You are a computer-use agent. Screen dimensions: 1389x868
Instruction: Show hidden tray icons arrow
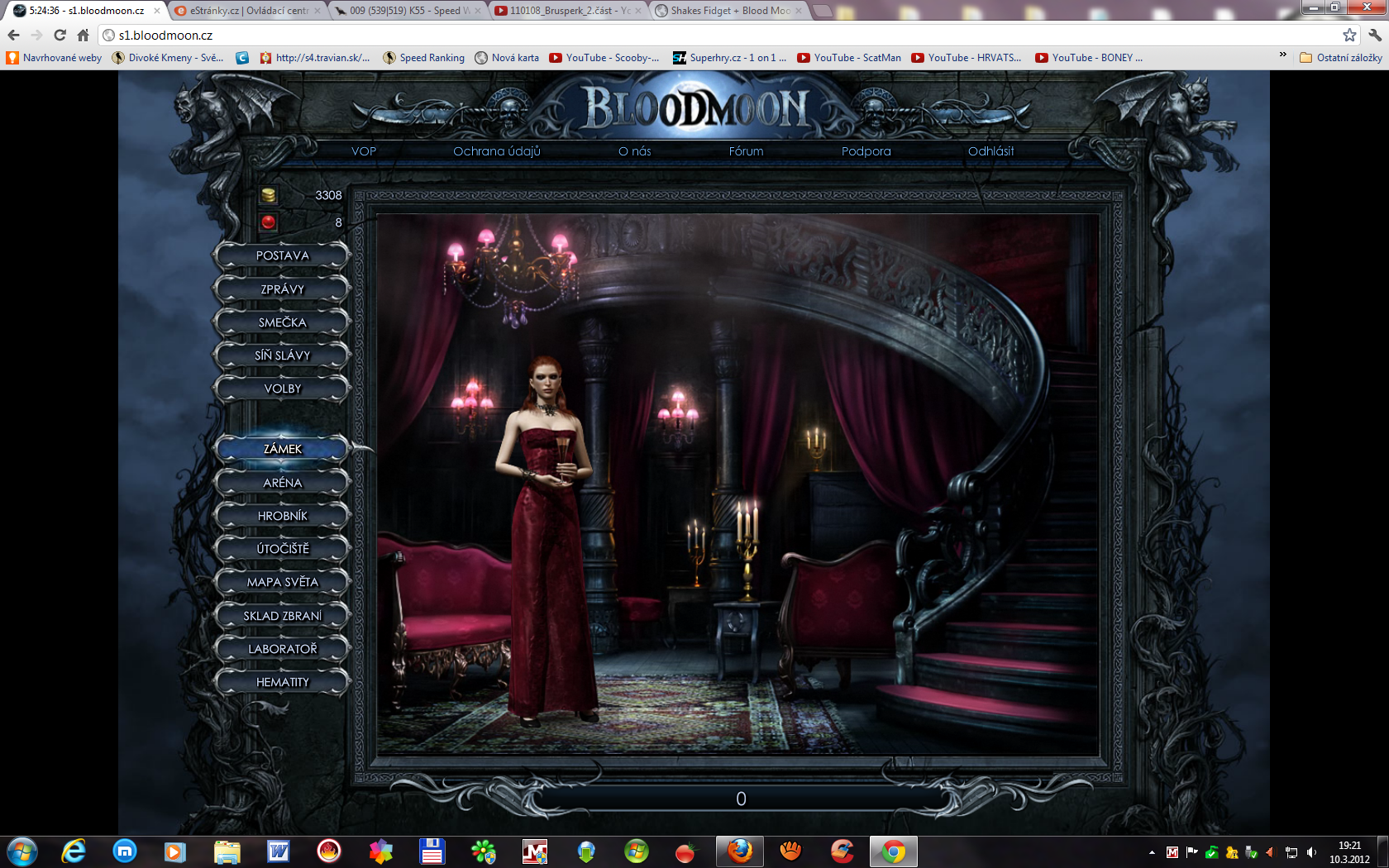pos(1152,852)
